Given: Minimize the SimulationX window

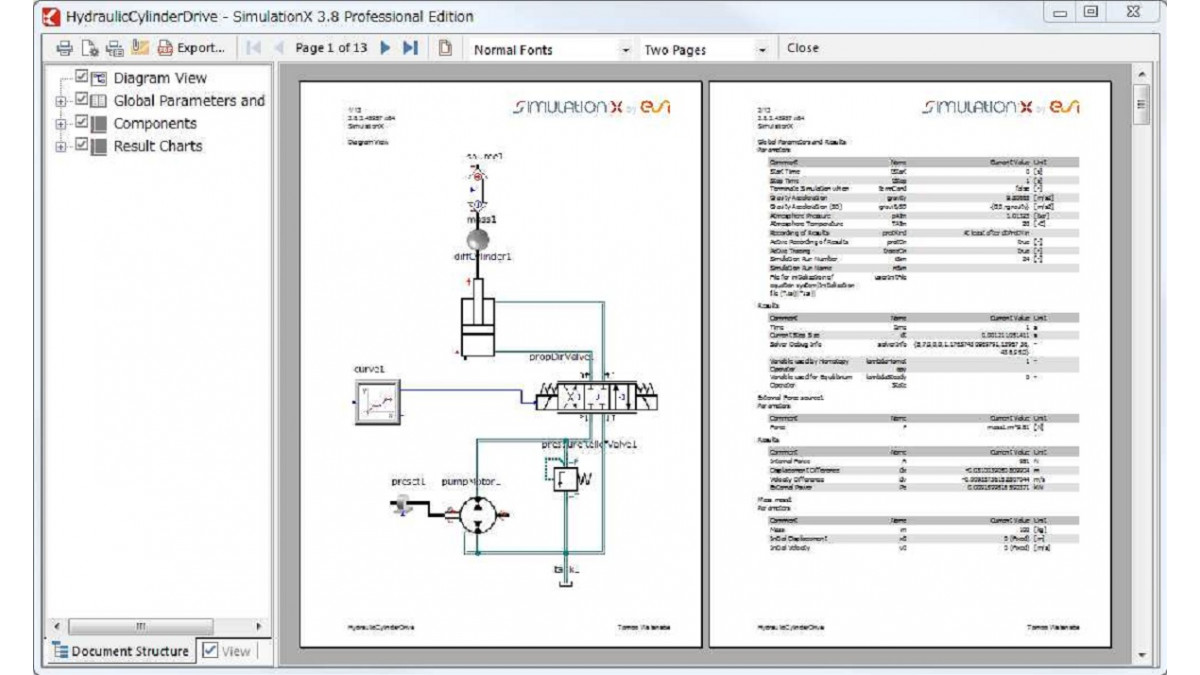Looking at the screenshot, I should pos(1061,13).
